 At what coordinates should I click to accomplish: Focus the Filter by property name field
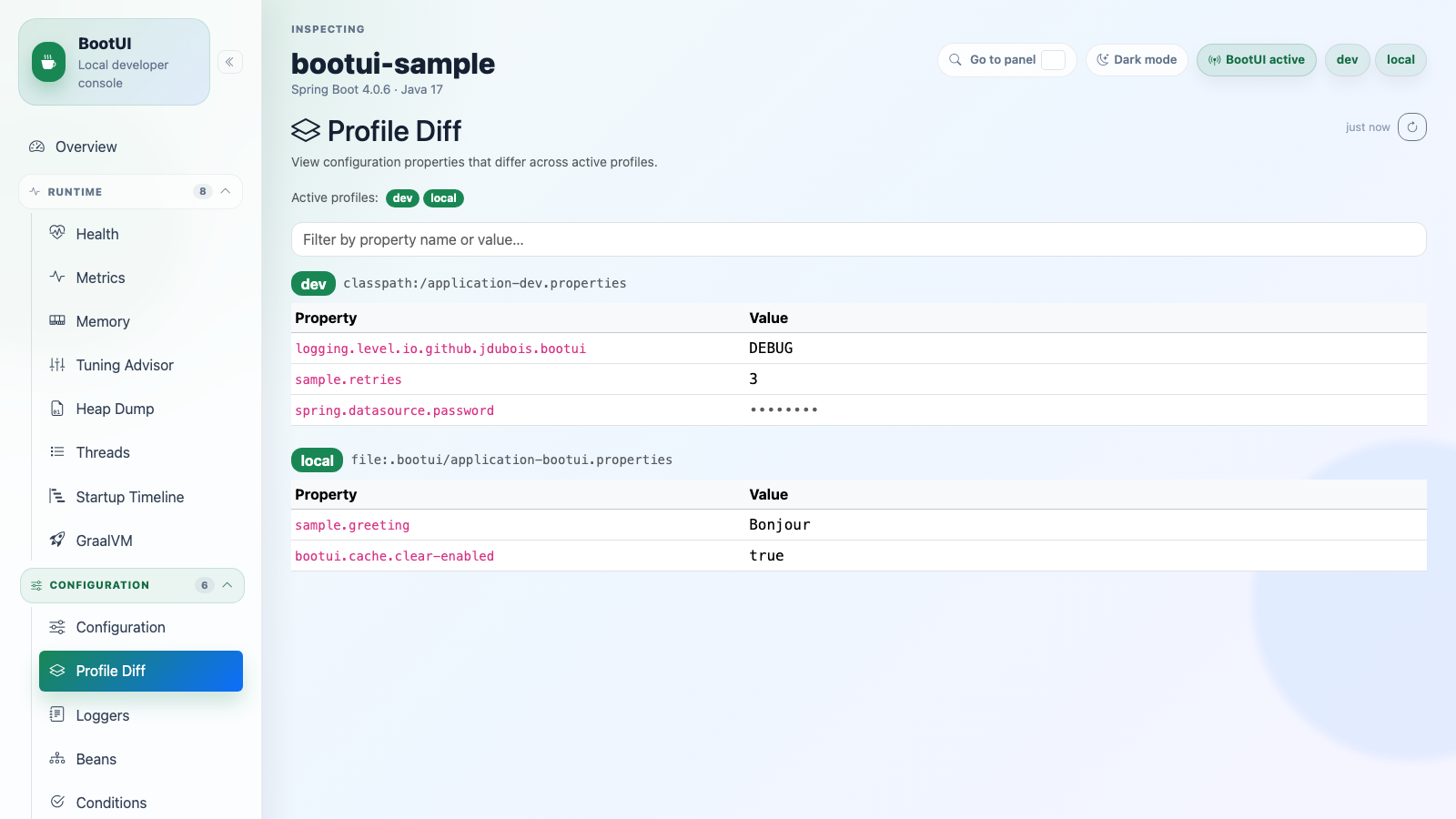(858, 239)
